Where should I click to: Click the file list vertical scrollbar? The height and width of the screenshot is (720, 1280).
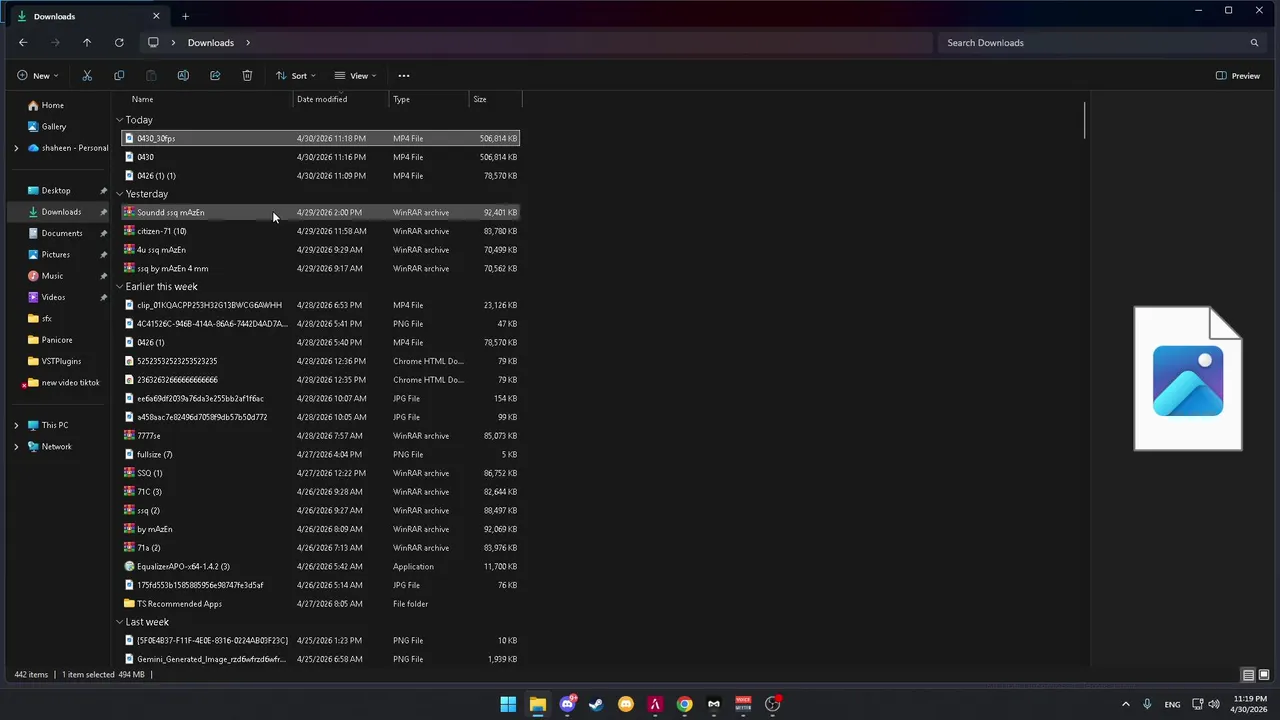click(x=1084, y=121)
